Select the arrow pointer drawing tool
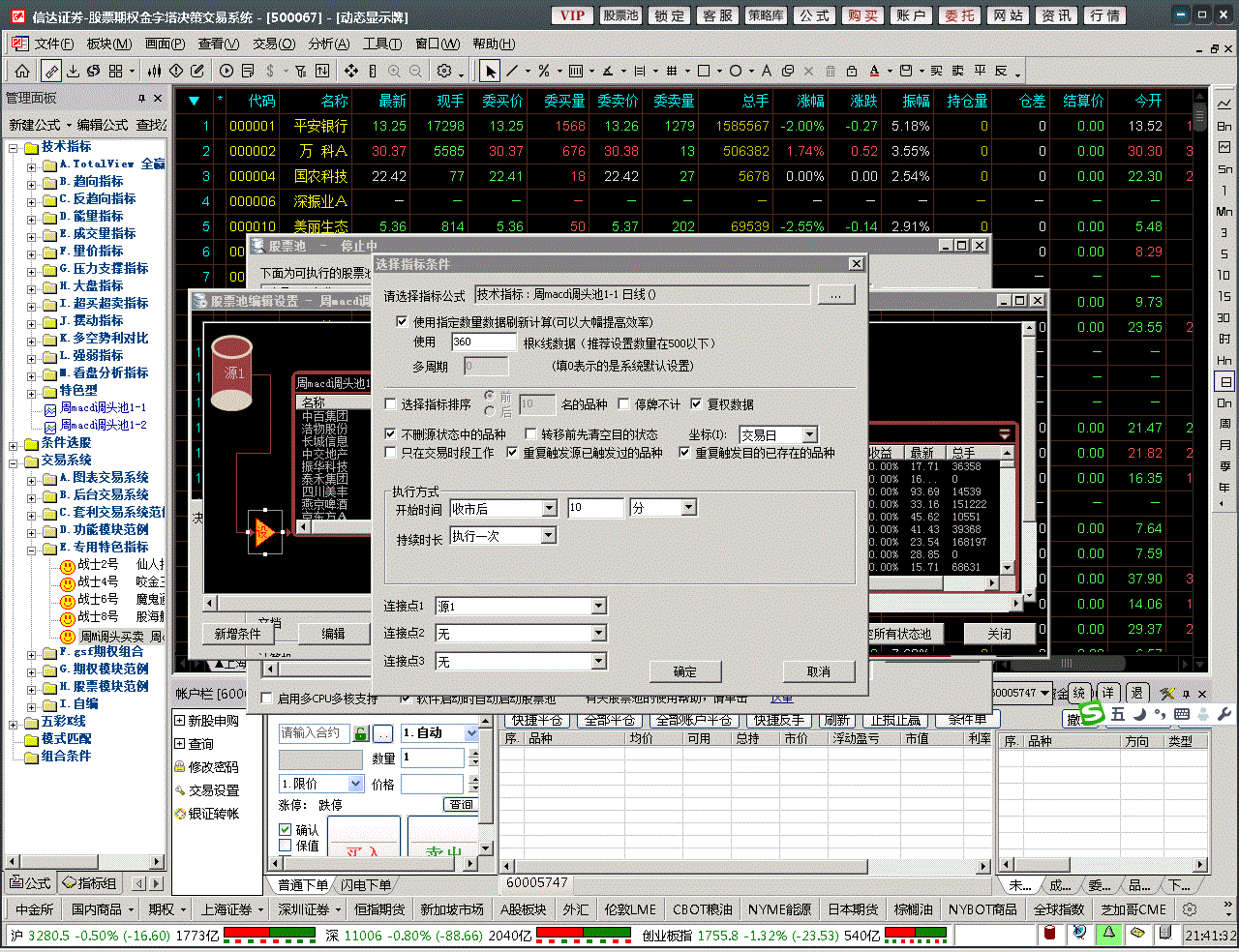The width and height of the screenshot is (1239, 952). tap(491, 71)
